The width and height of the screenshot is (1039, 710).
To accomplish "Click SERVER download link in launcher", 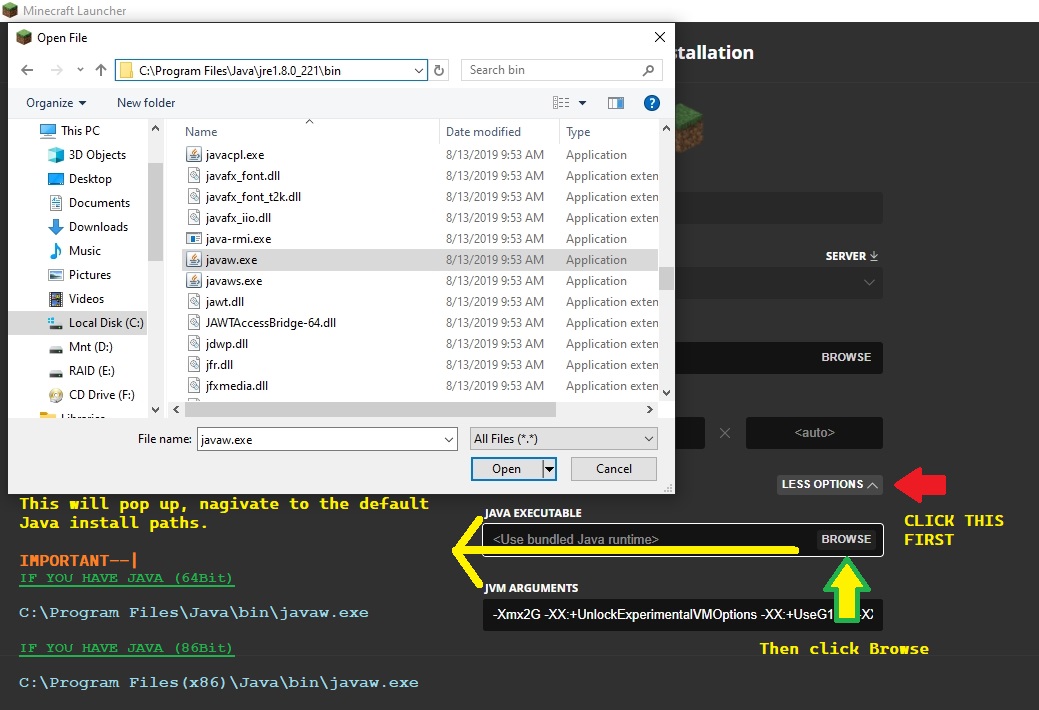I will [x=851, y=256].
